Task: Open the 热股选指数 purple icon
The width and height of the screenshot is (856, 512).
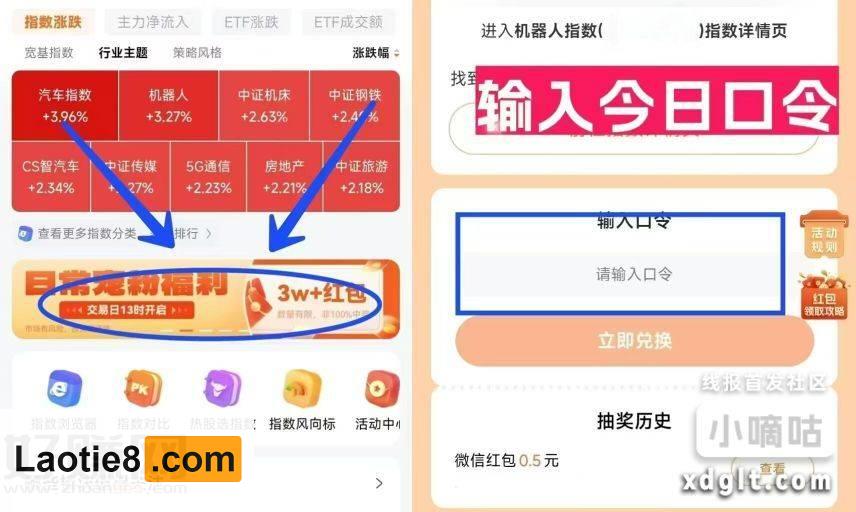Action: (x=222, y=388)
